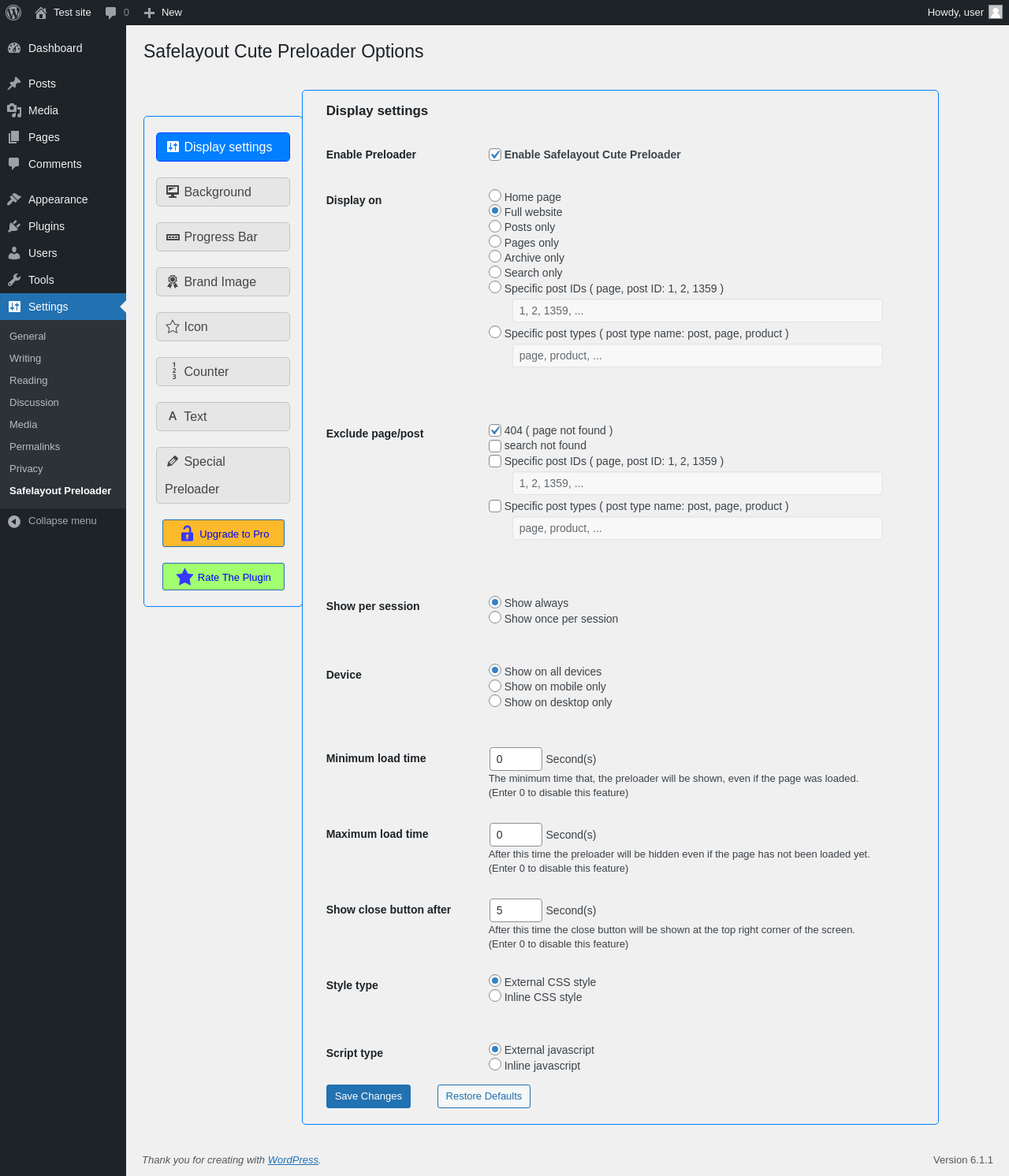Click the Tools wrench icon
The width and height of the screenshot is (1009, 1176).
14,280
